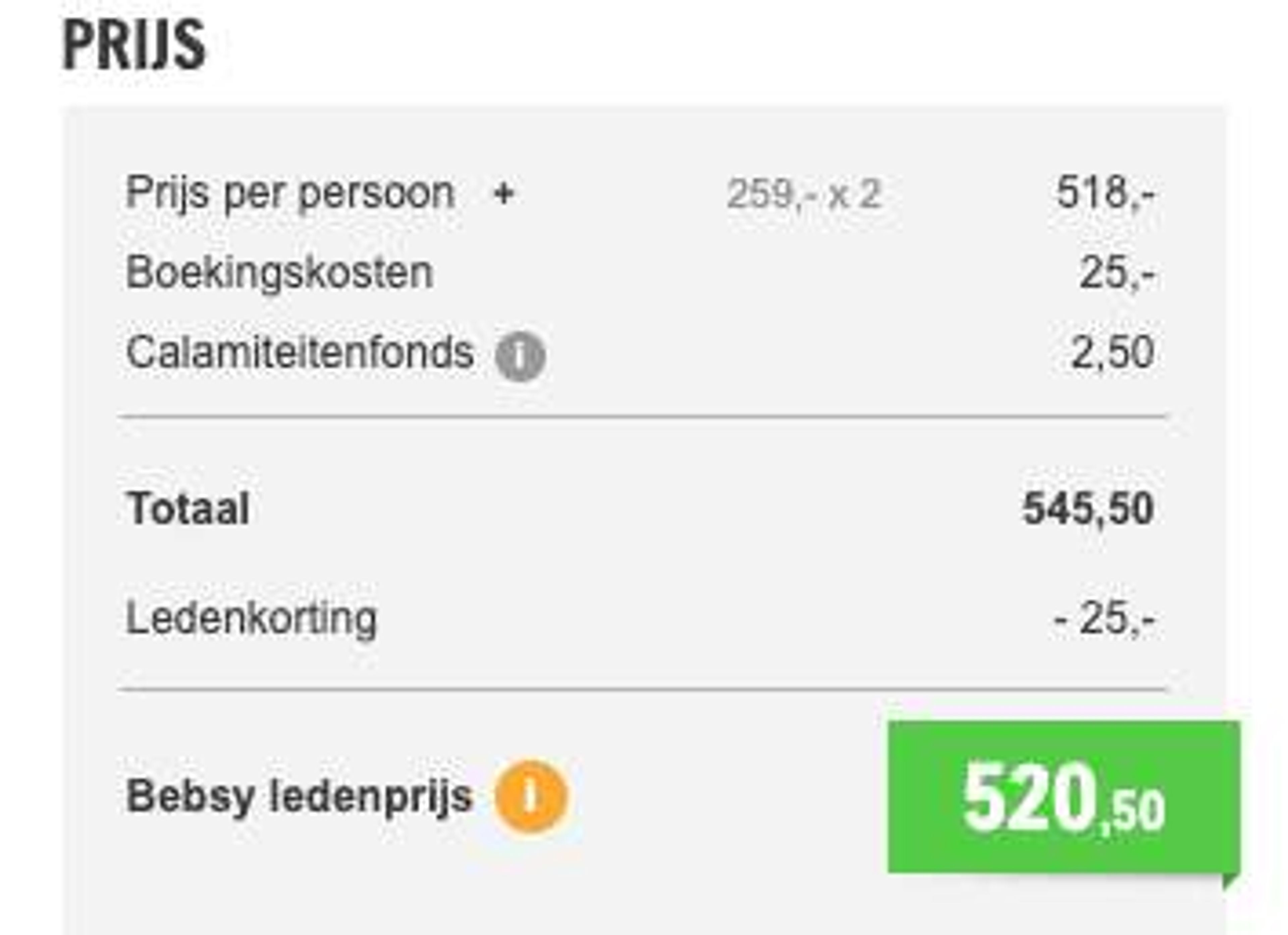This screenshot has width=1288, height=935.
Task: Click the Boekingskosten 25,- amount
Action: [1117, 273]
